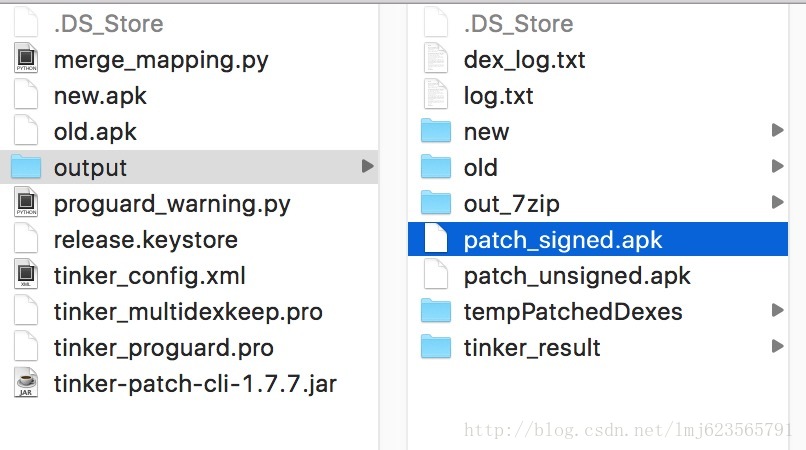Screen dimensions: 806x450
Task: Click the dex_log.txt text document icon
Action: [x=435, y=60]
